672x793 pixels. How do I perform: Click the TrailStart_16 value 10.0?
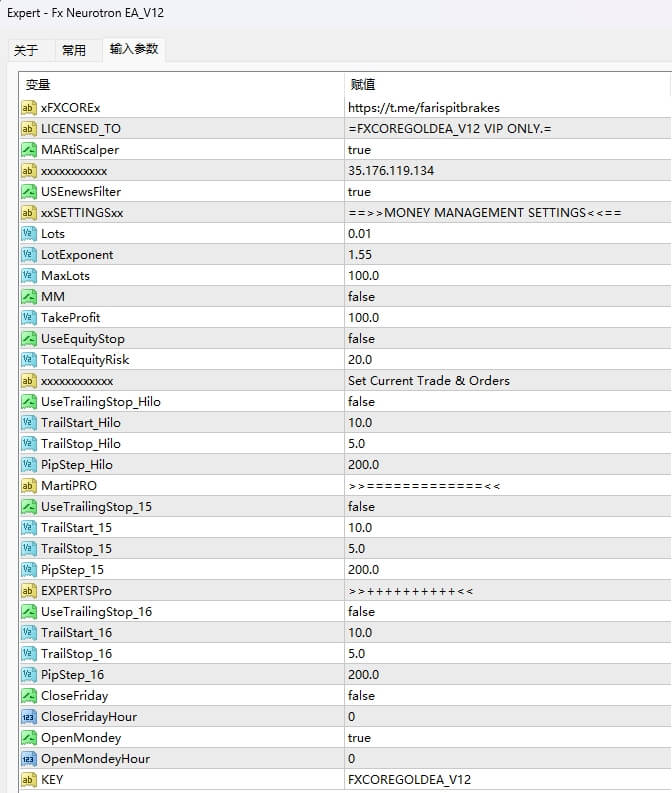click(360, 633)
